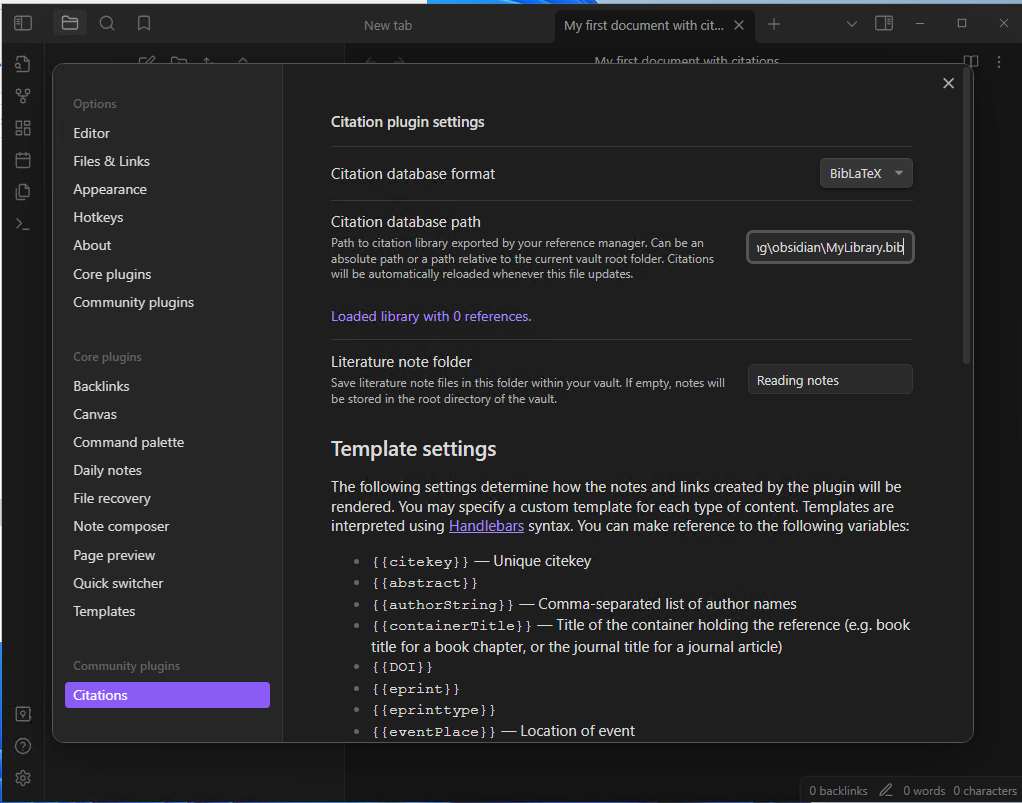Open the search magnifier icon
This screenshot has height=803, width=1022.
(x=107, y=23)
